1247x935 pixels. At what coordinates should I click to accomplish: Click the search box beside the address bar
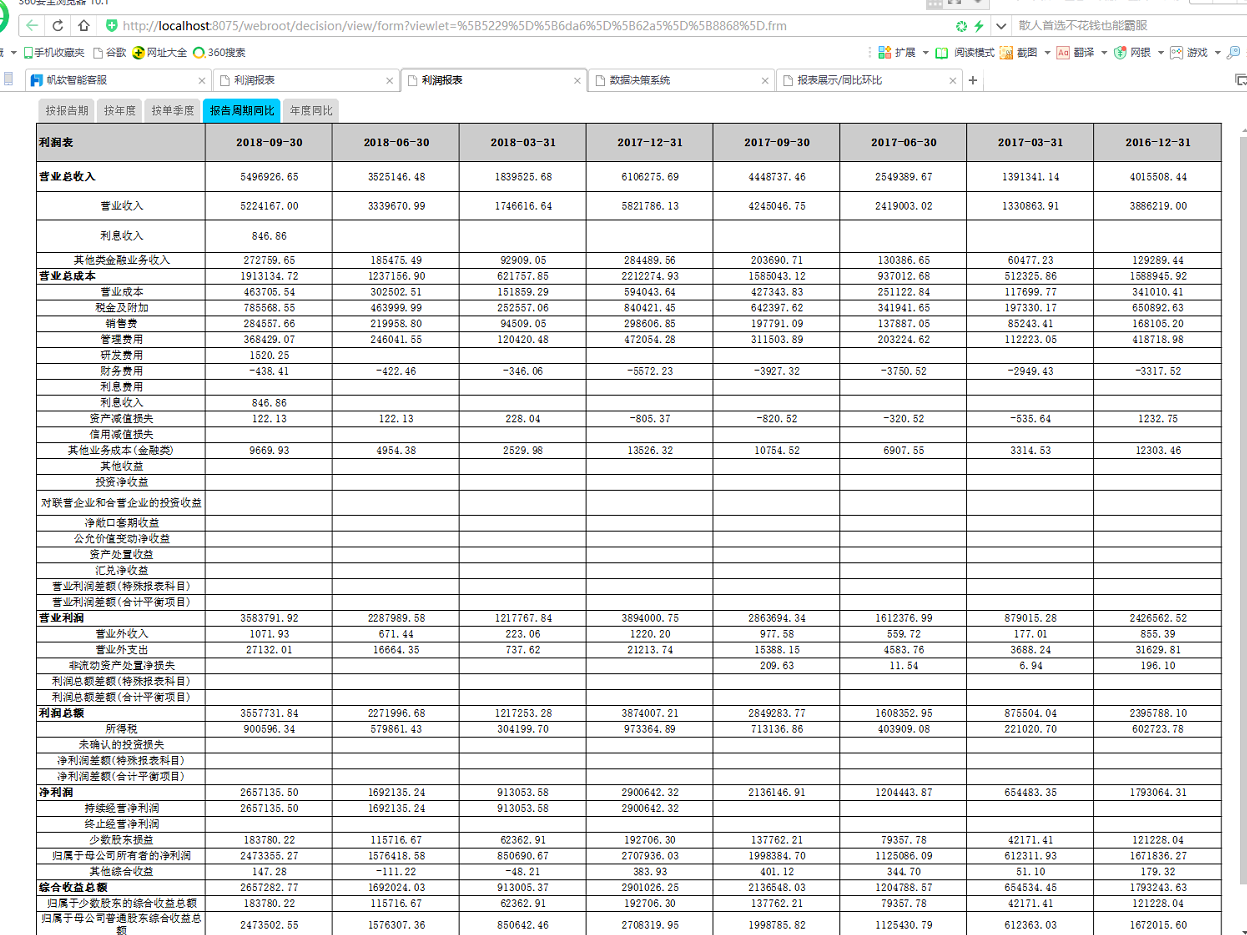(1128, 25)
